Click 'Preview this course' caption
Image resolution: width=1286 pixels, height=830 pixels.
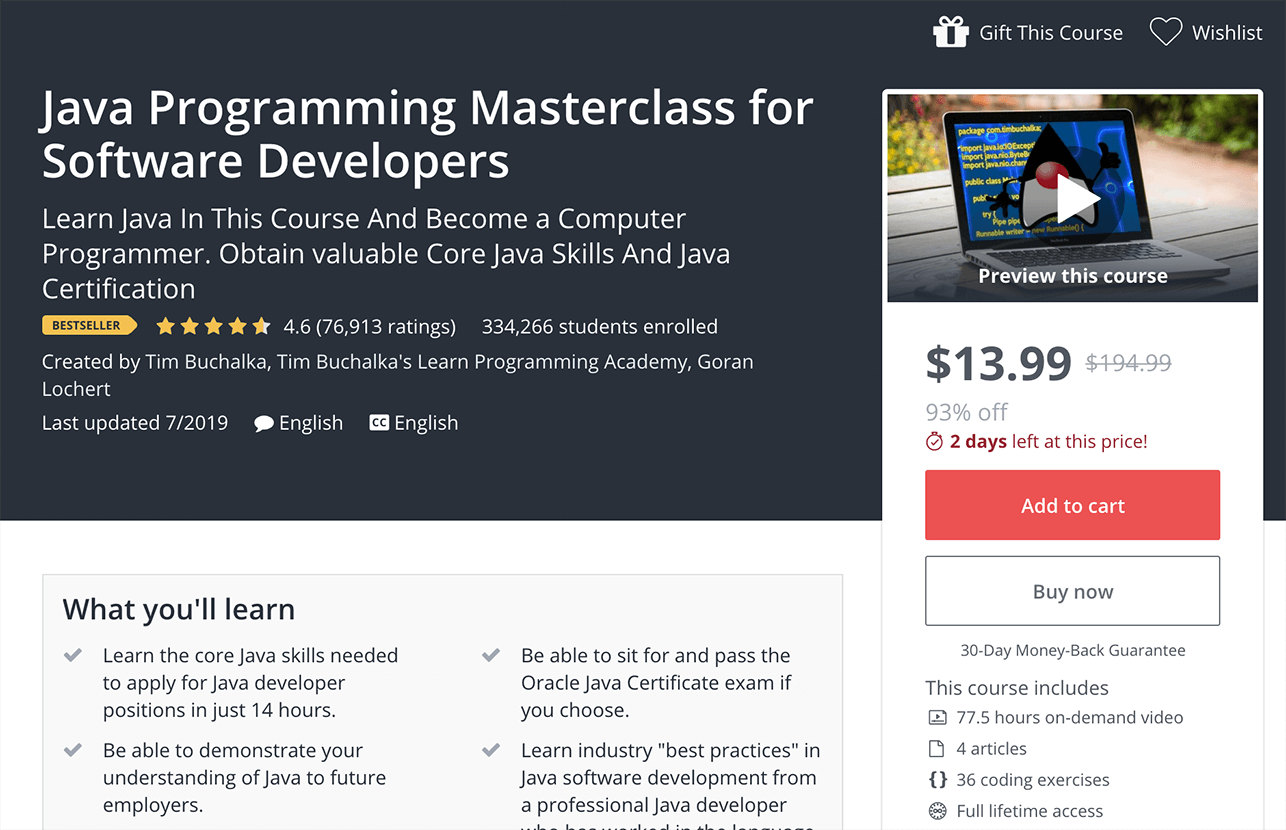1073,276
